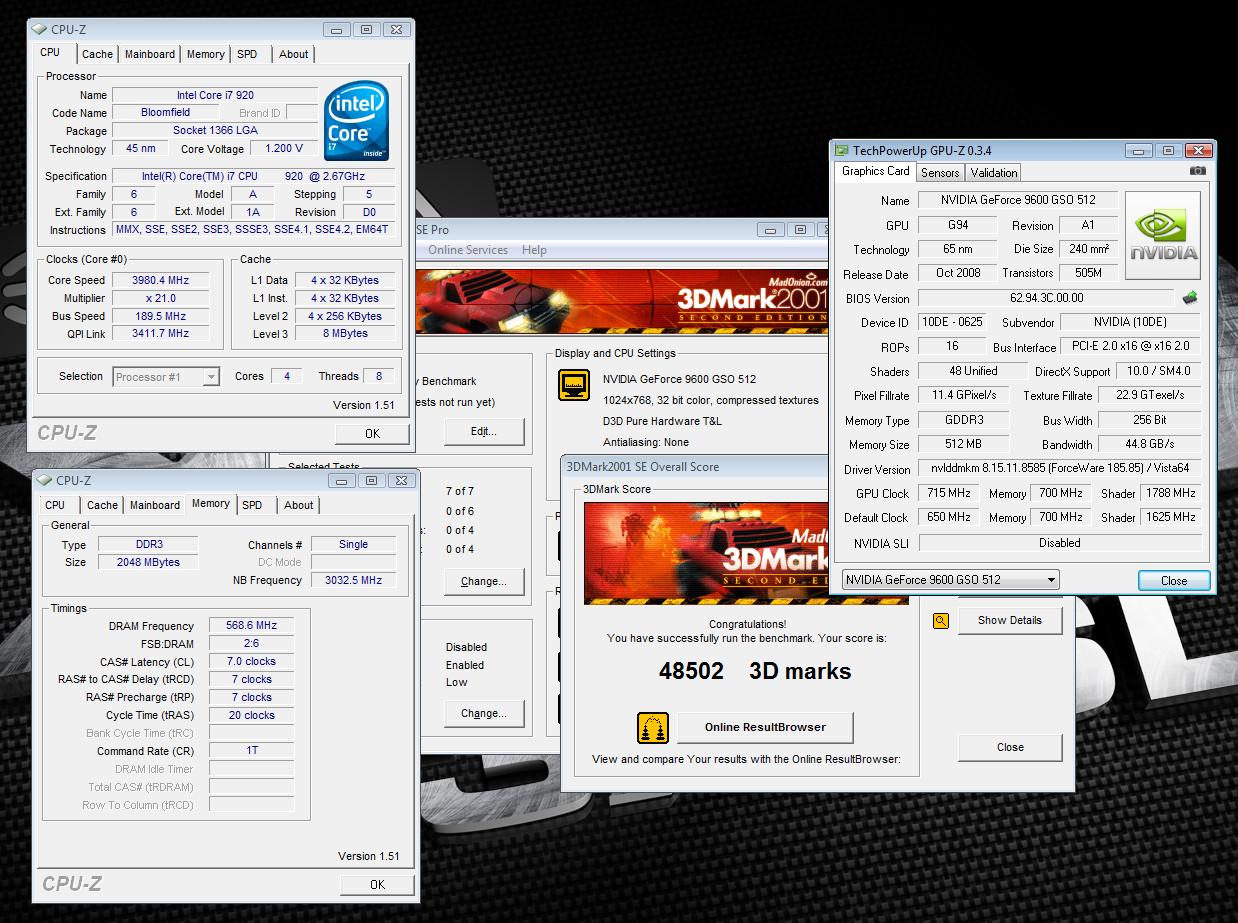The width and height of the screenshot is (1238, 923).
Task: Open the Validation tab in GPU-Z
Action: (x=994, y=173)
